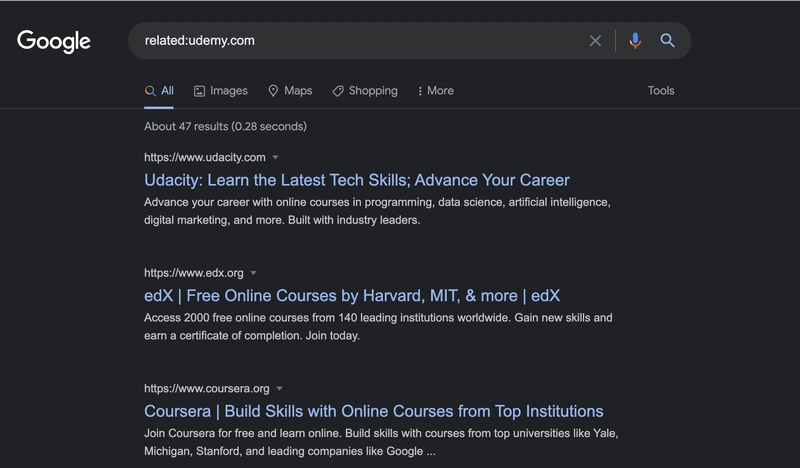The height and width of the screenshot is (468, 800).
Task: Click the About 47 results count text
Action: pyautogui.click(x=225, y=127)
